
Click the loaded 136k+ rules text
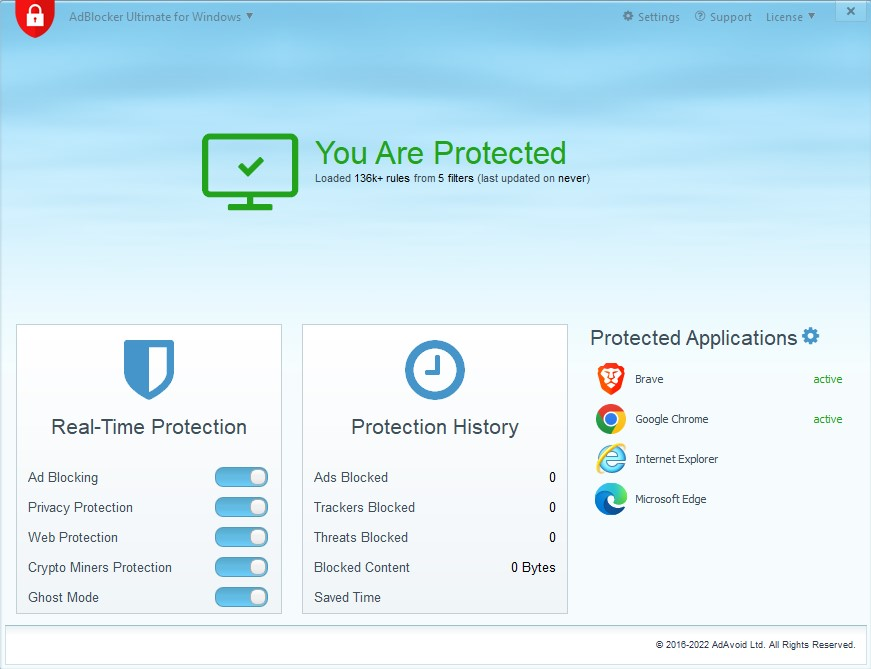coord(452,178)
